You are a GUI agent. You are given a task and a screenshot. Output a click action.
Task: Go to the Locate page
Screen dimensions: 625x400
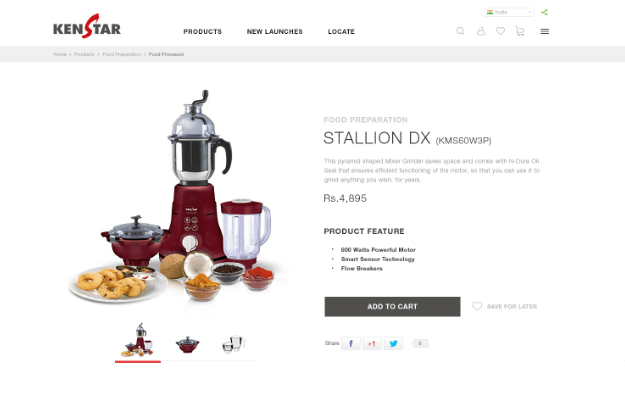click(x=341, y=31)
